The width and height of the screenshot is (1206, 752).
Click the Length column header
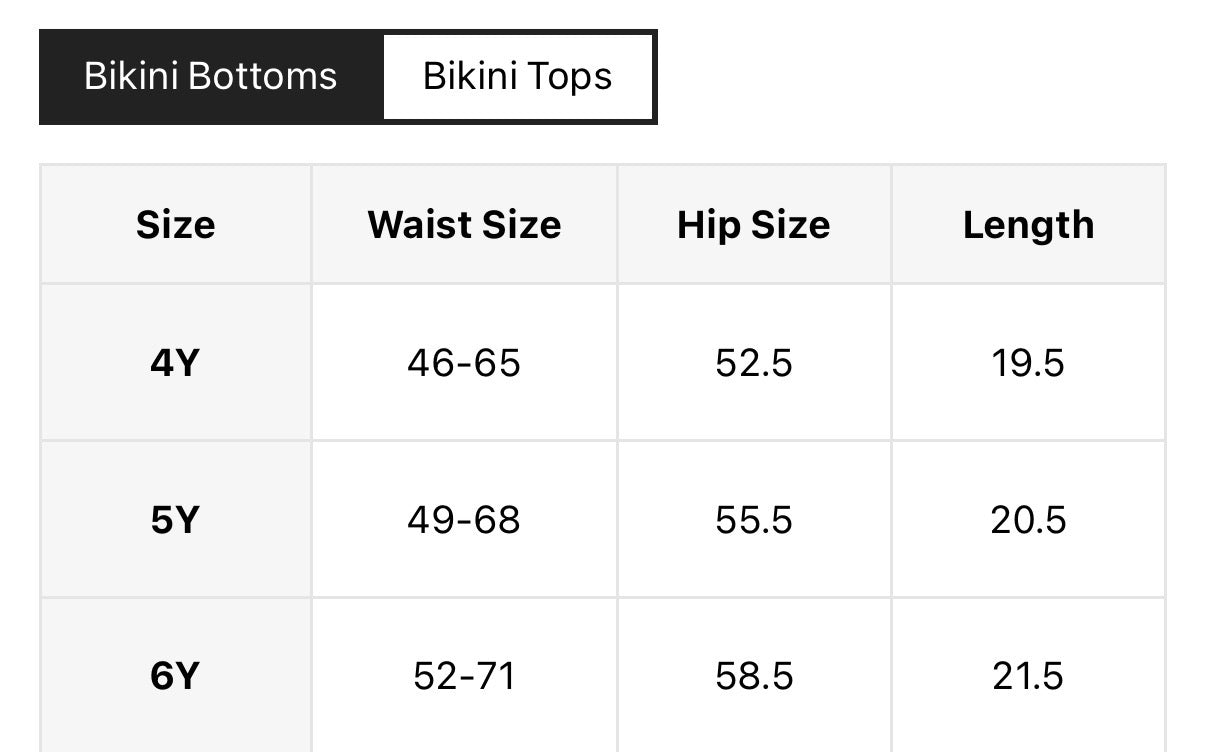coord(1028,225)
